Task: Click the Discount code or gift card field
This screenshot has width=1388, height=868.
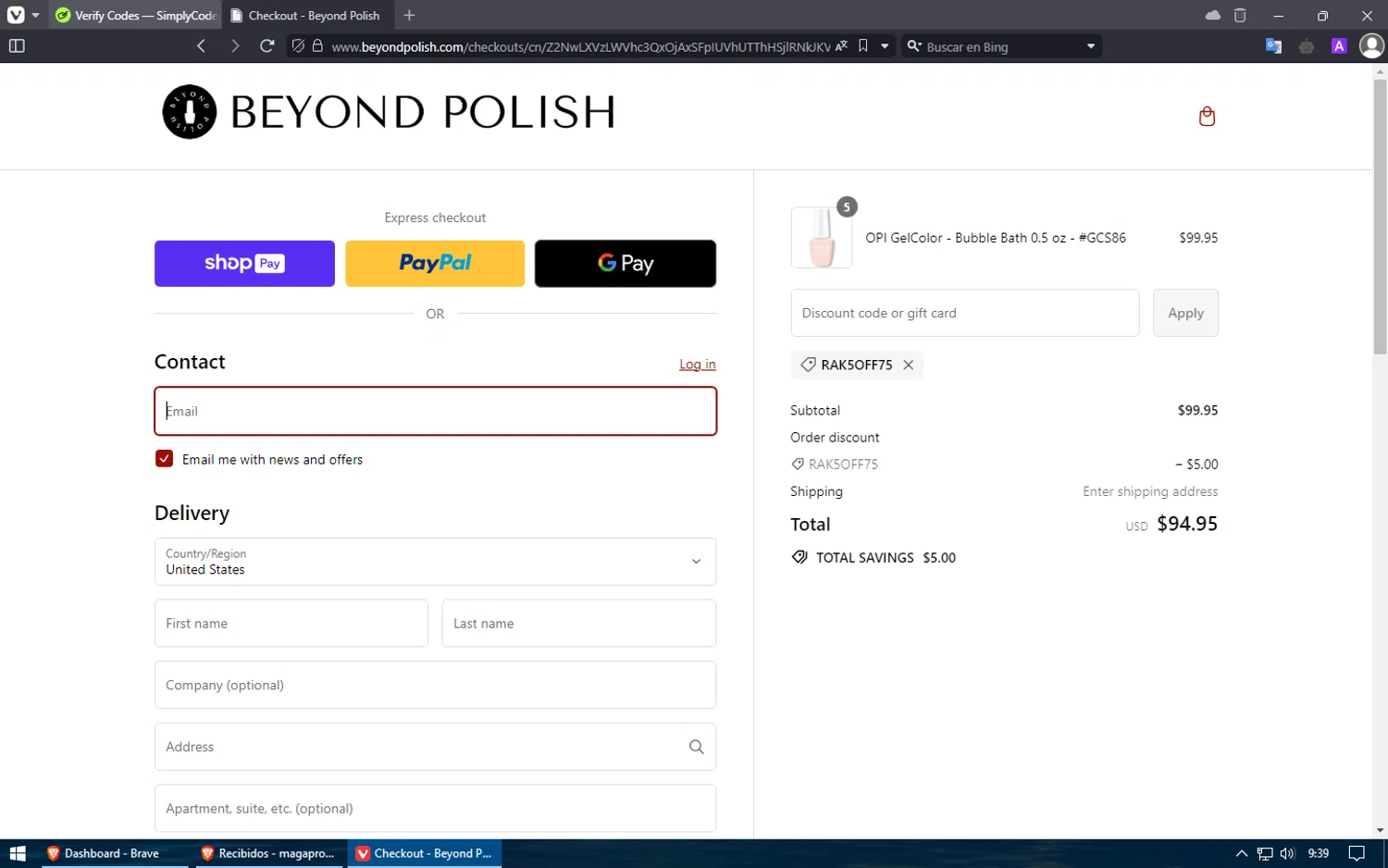Action: pos(965,313)
